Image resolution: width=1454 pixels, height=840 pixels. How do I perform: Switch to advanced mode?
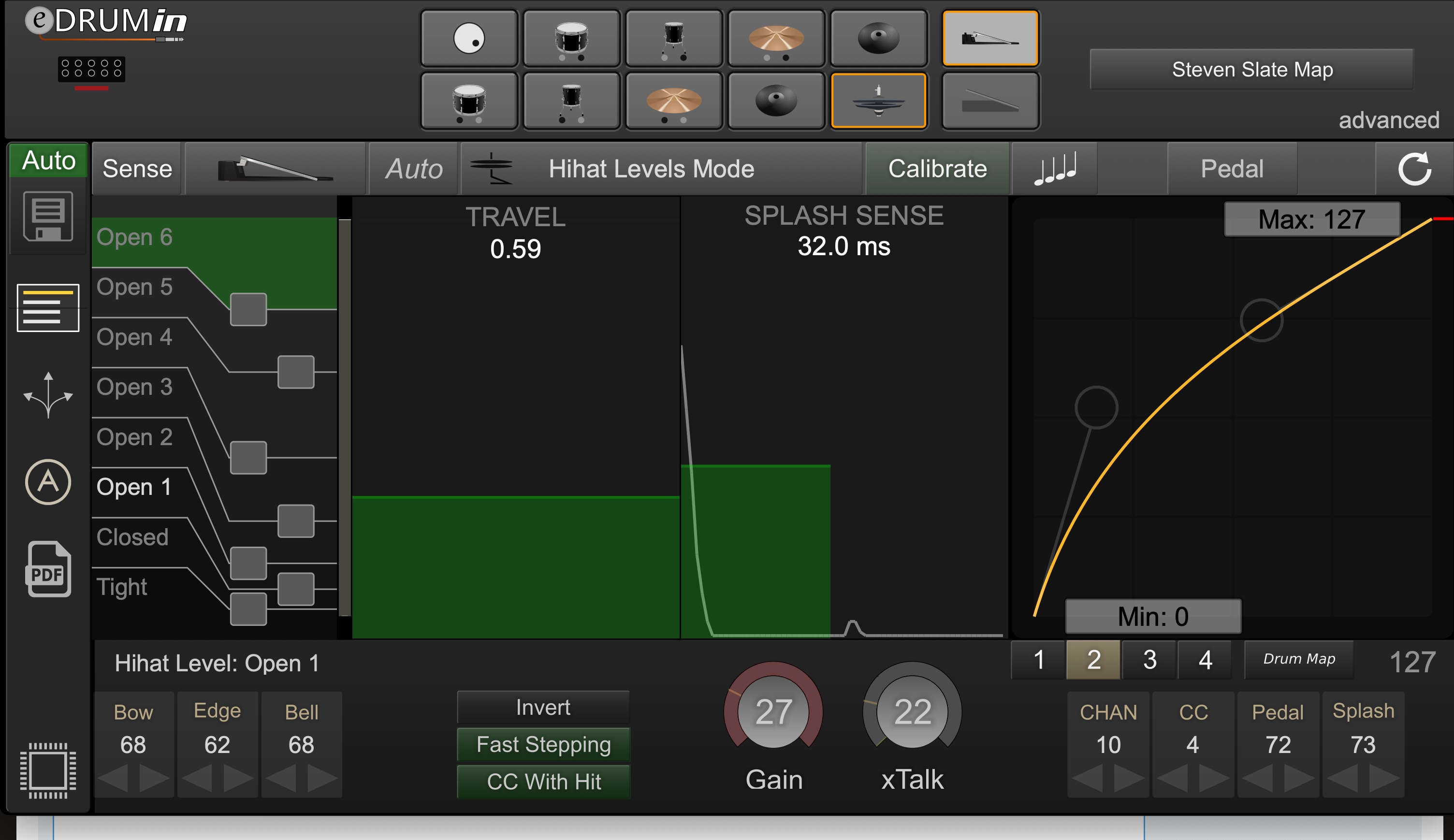1388,120
